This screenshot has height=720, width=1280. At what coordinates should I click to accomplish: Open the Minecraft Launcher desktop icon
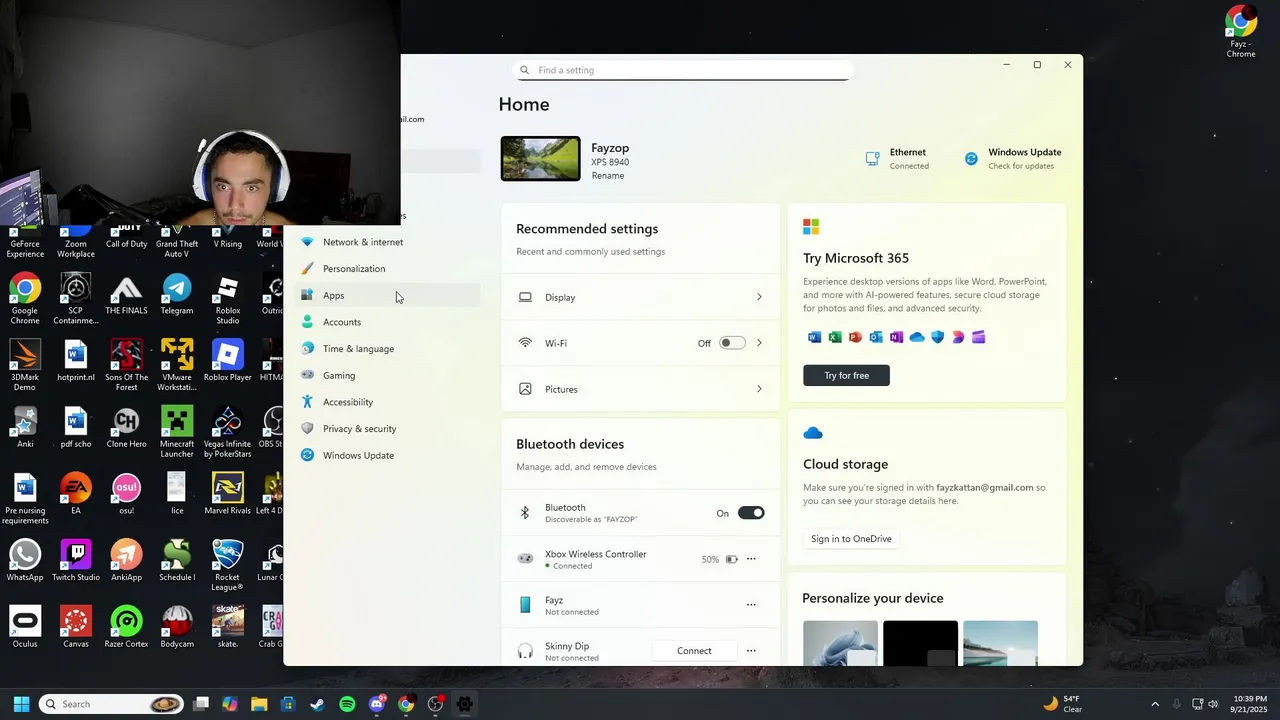pyautogui.click(x=177, y=432)
